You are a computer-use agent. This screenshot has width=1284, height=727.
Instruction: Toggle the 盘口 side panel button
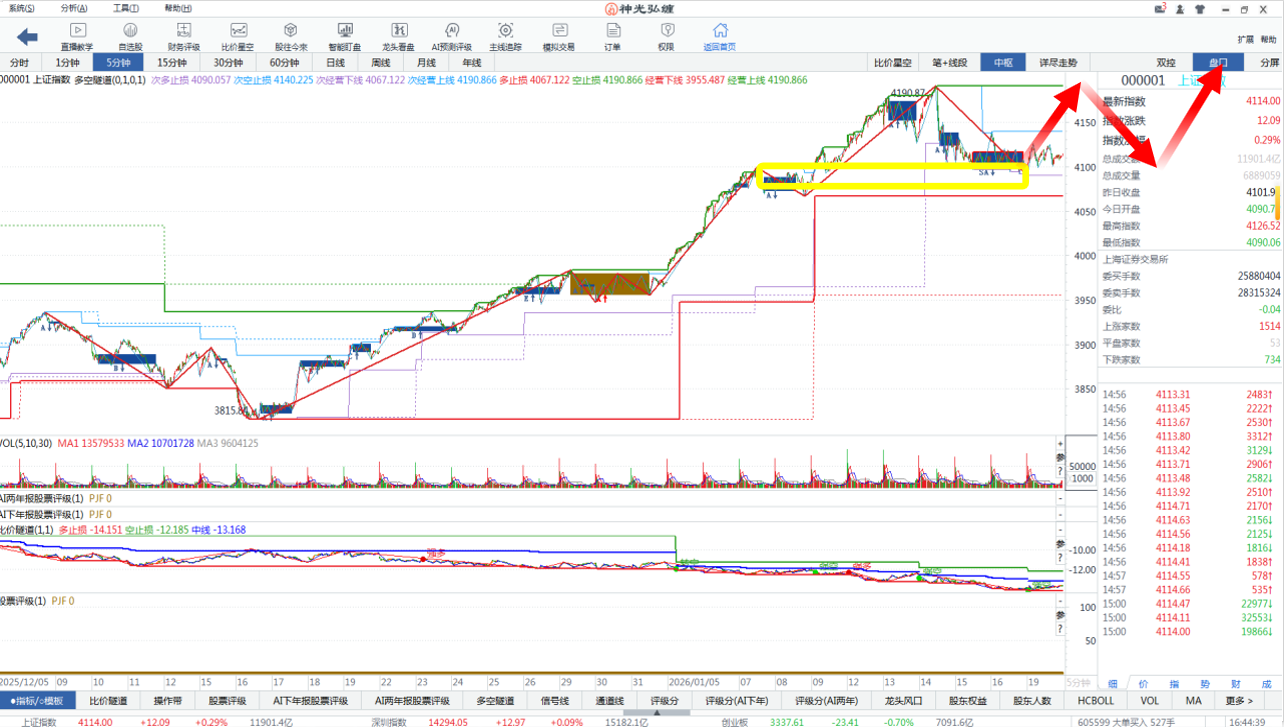tap(1218, 62)
